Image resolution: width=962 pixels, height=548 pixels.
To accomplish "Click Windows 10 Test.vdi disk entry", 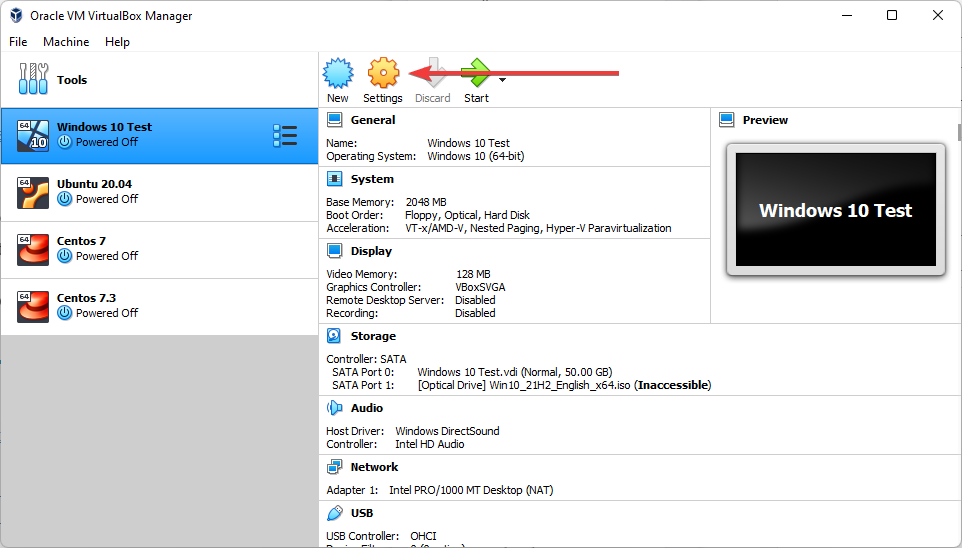I will 515,372.
